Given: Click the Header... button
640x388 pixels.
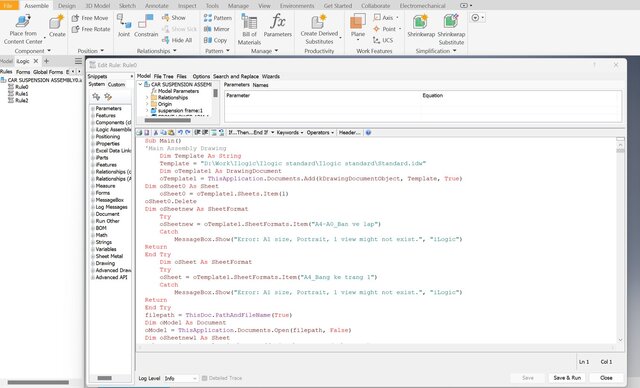Looking at the screenshot, I should tap(349, 133).
